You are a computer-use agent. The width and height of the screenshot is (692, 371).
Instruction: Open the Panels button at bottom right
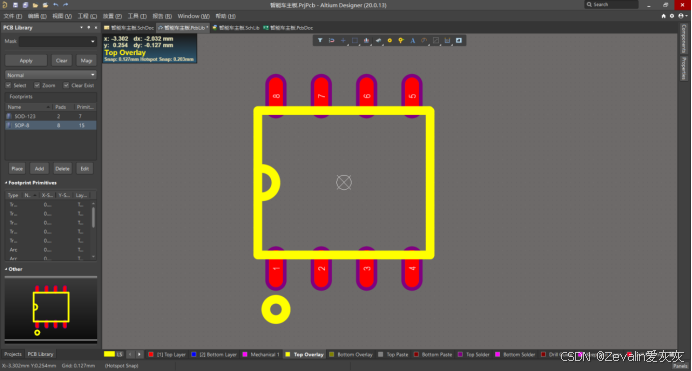680,366
